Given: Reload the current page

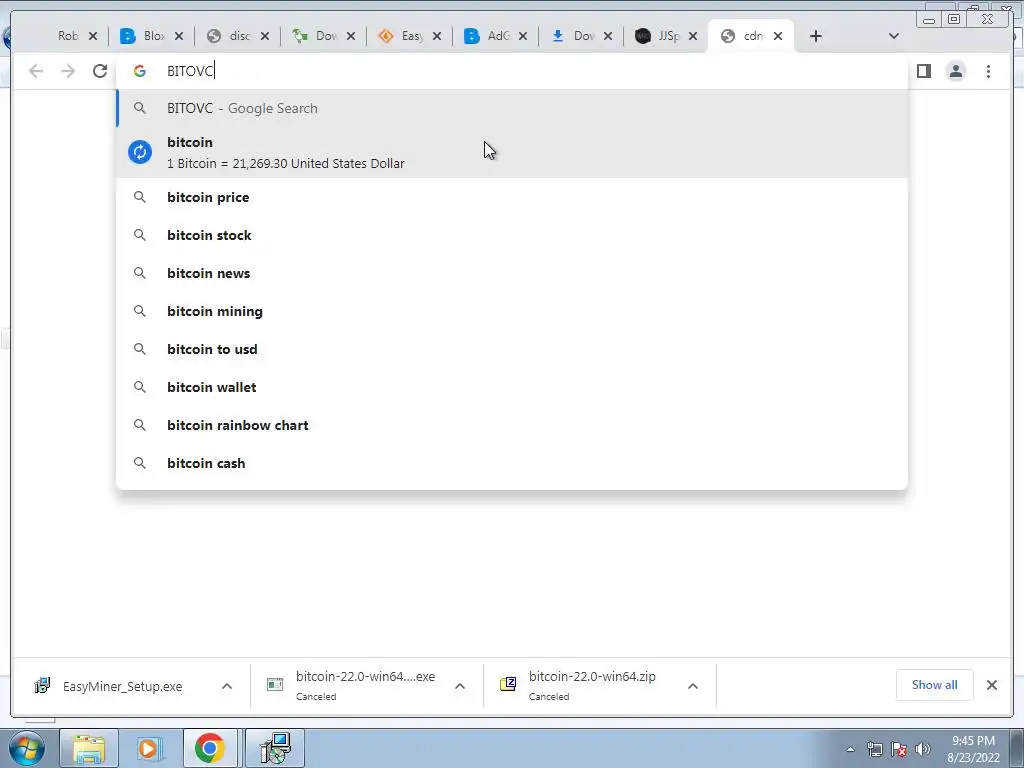Looking at the screenshot, I should [x=100, y=71].
